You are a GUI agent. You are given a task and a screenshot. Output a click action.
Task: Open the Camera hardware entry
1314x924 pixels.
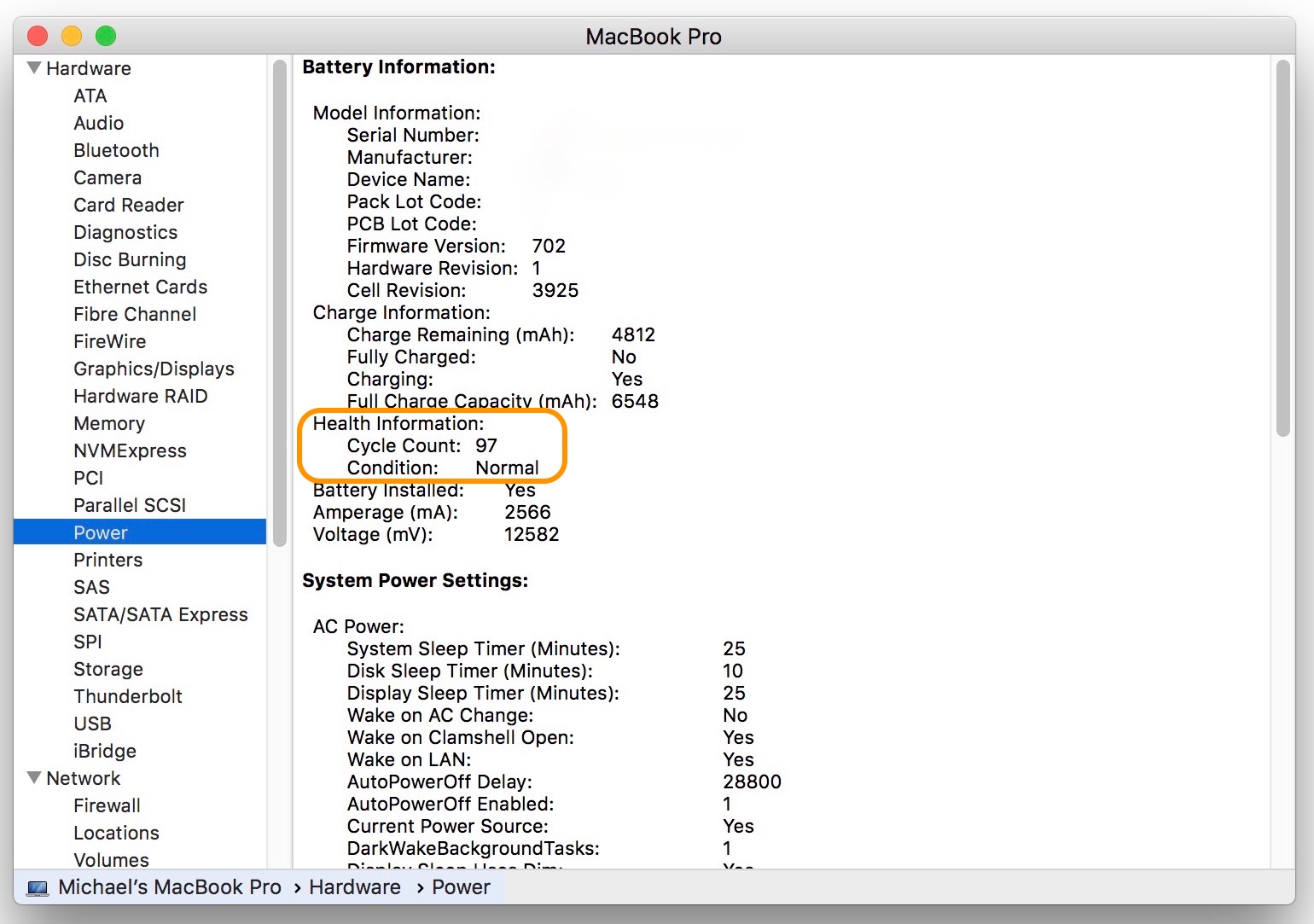coord(108,177)
